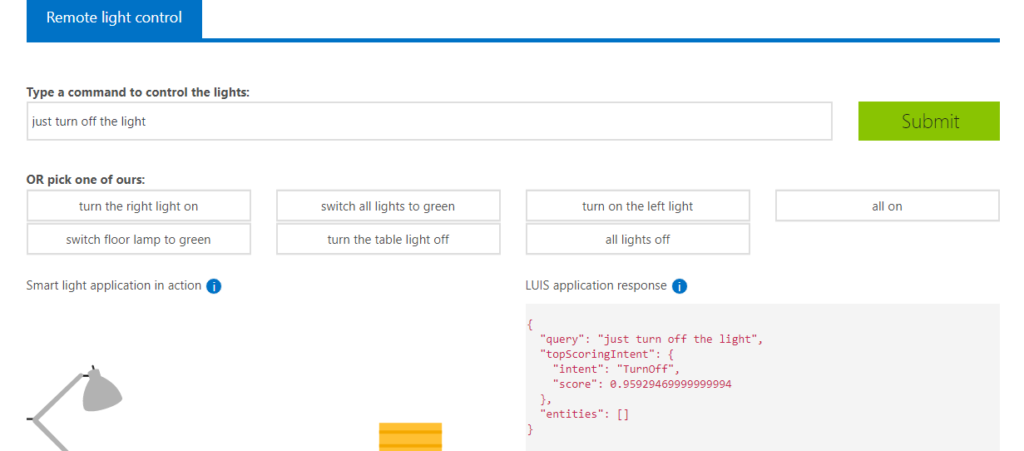Click the score value in the response
1024x451 pixels.
[671, 384]
